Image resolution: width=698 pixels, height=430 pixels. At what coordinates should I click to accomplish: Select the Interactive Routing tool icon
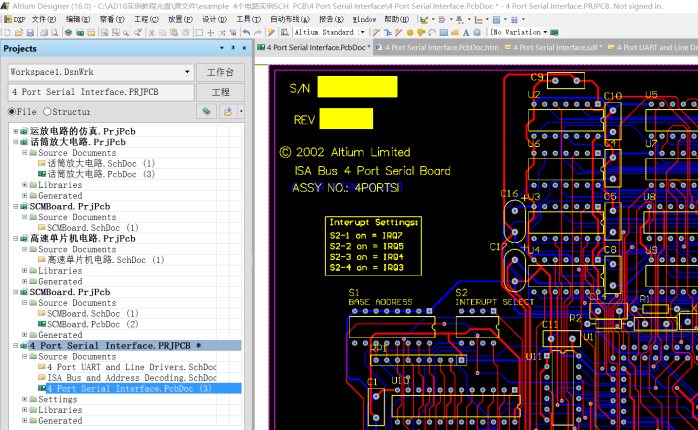pos(376,32)
